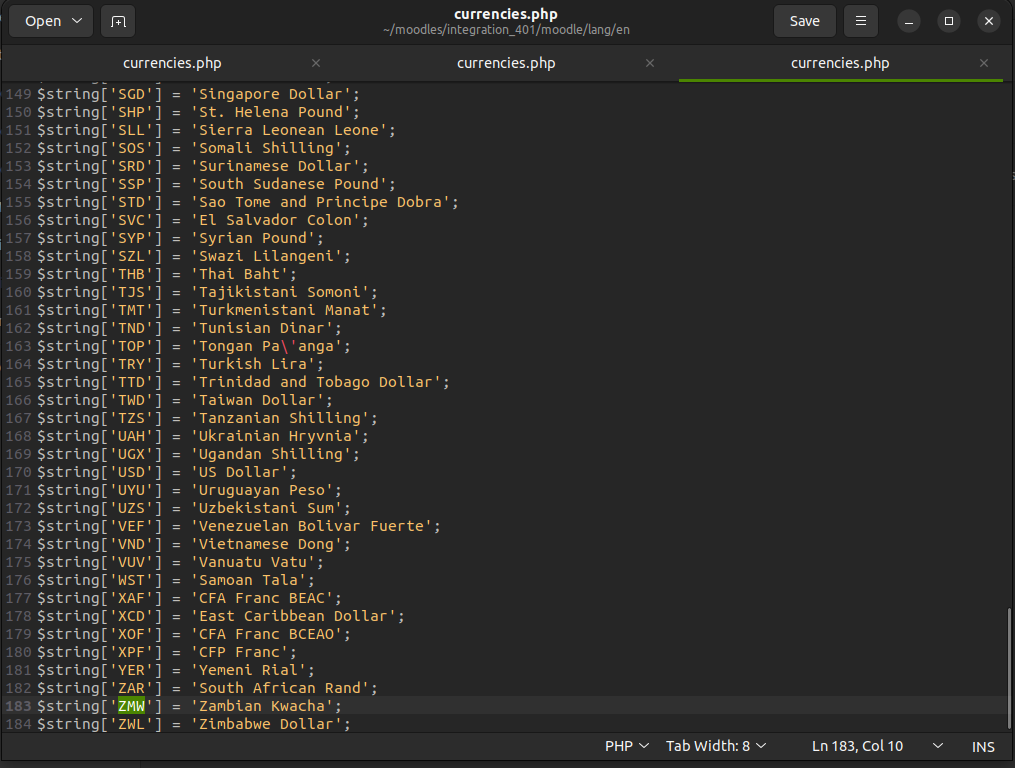Click the 'US Dollar' string
The width and height of the screenshot is (1015, 768).
tap(239, 473)
